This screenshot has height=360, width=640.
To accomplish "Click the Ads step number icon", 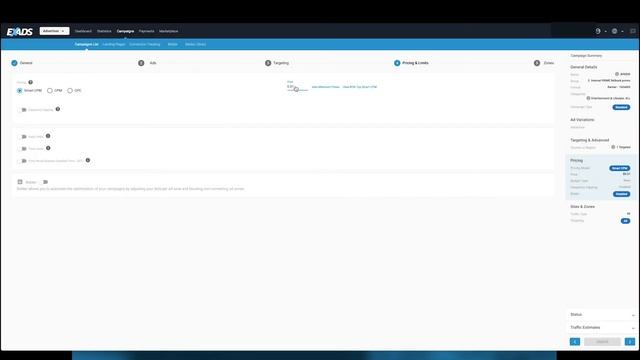I will tap(141, 63).
